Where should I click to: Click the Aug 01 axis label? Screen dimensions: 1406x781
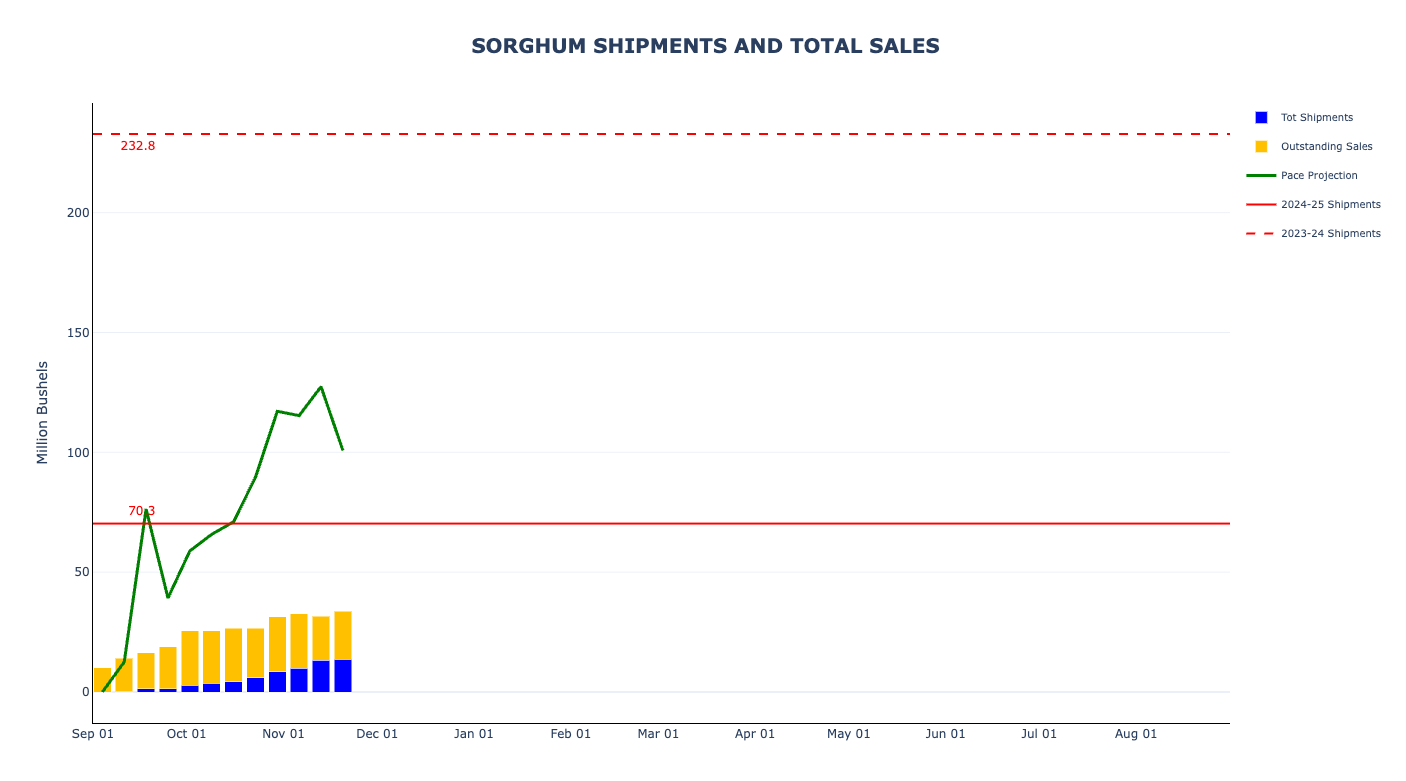click(x=1136, y=734)
